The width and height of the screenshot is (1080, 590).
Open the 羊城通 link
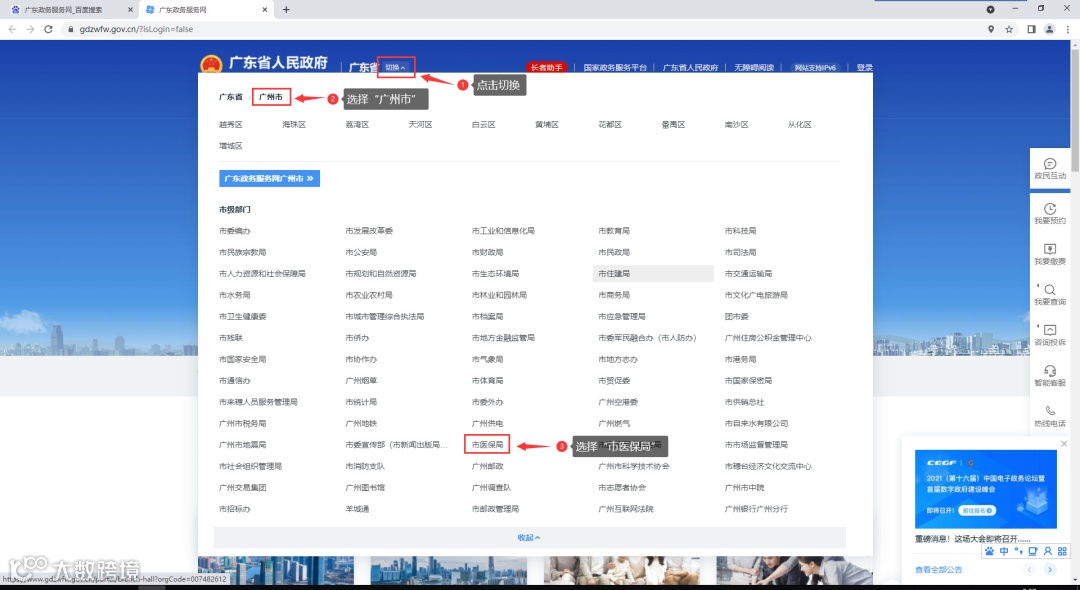(357, 509)
